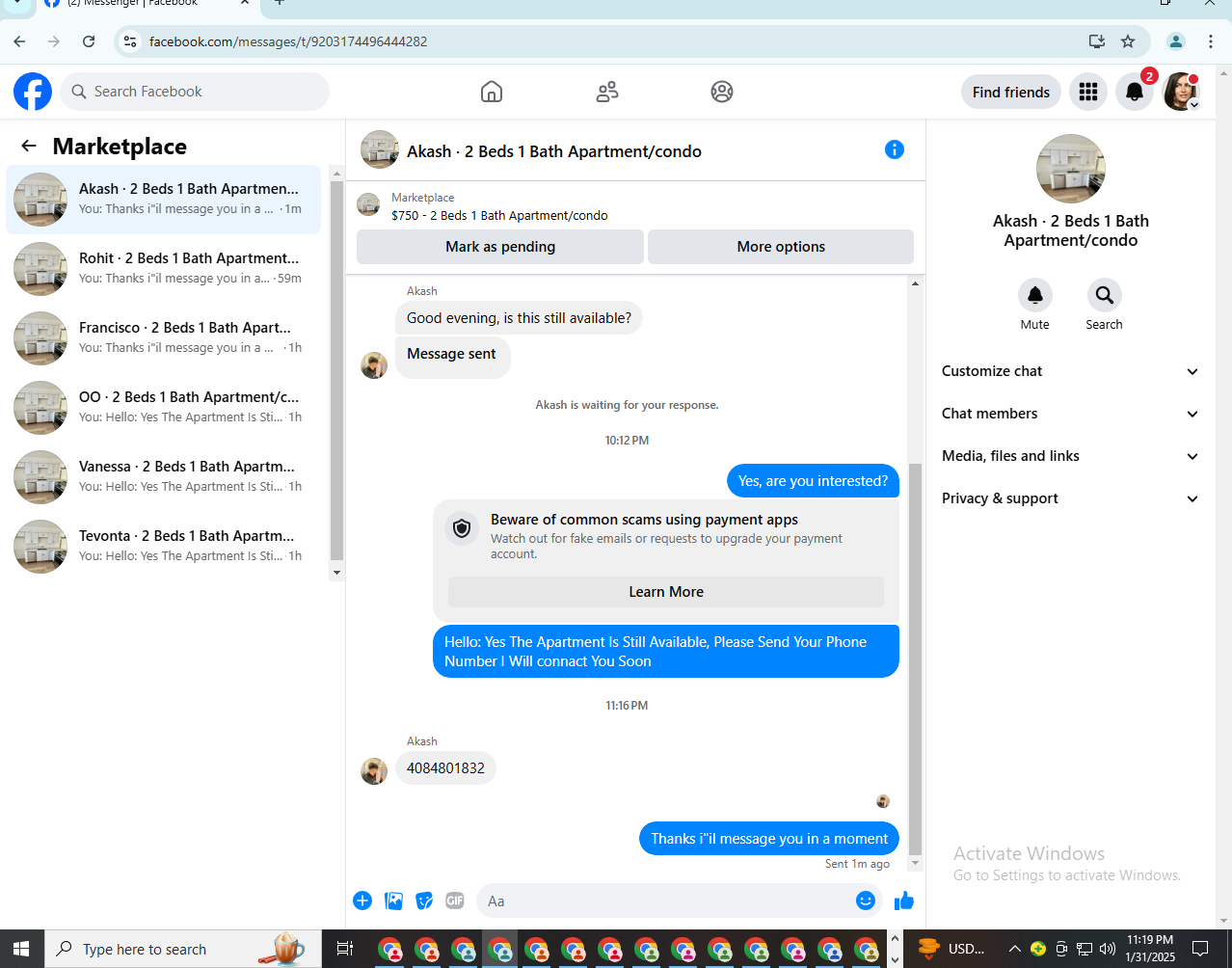The width and height of the screenshot is (1232, 968).
Task: Open conversation information icon
Action: pos(895,149)
